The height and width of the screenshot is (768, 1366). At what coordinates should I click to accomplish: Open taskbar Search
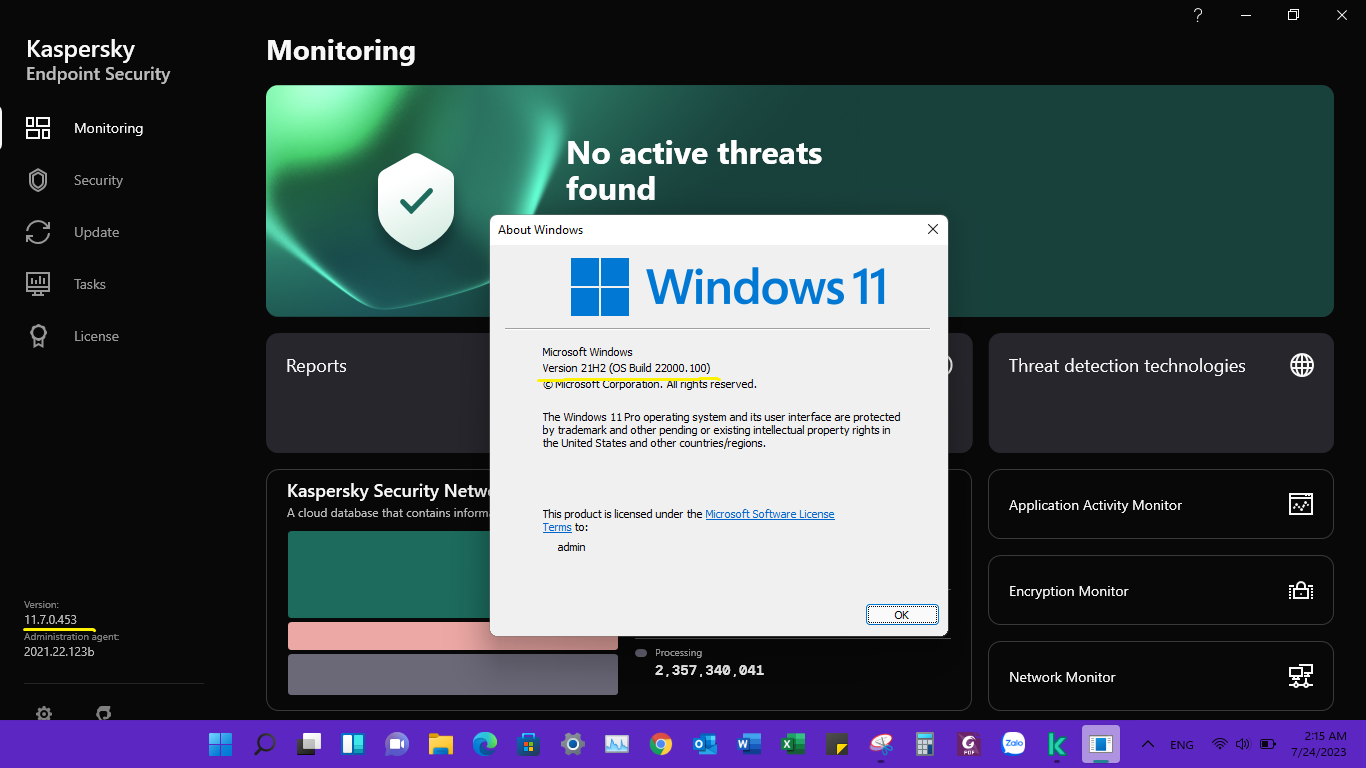point(265,744)
